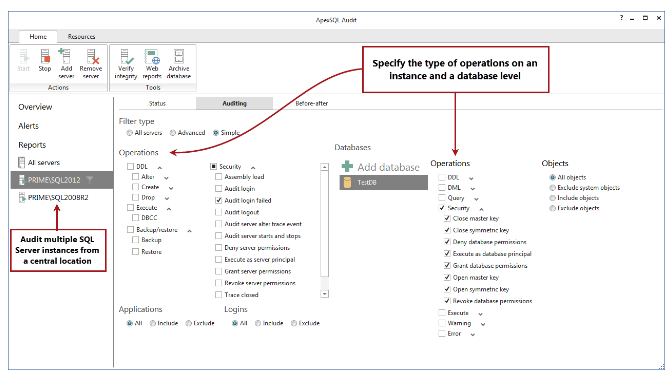Click the filter icon next to PRIME\SQL2012

(90, 179)
